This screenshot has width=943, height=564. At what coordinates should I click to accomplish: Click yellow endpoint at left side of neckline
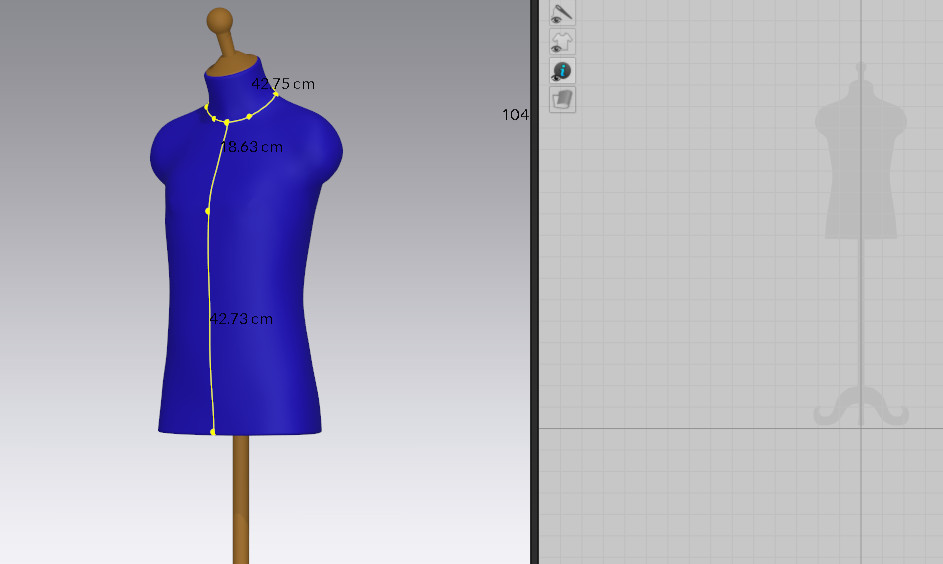(x=207, y=107)
